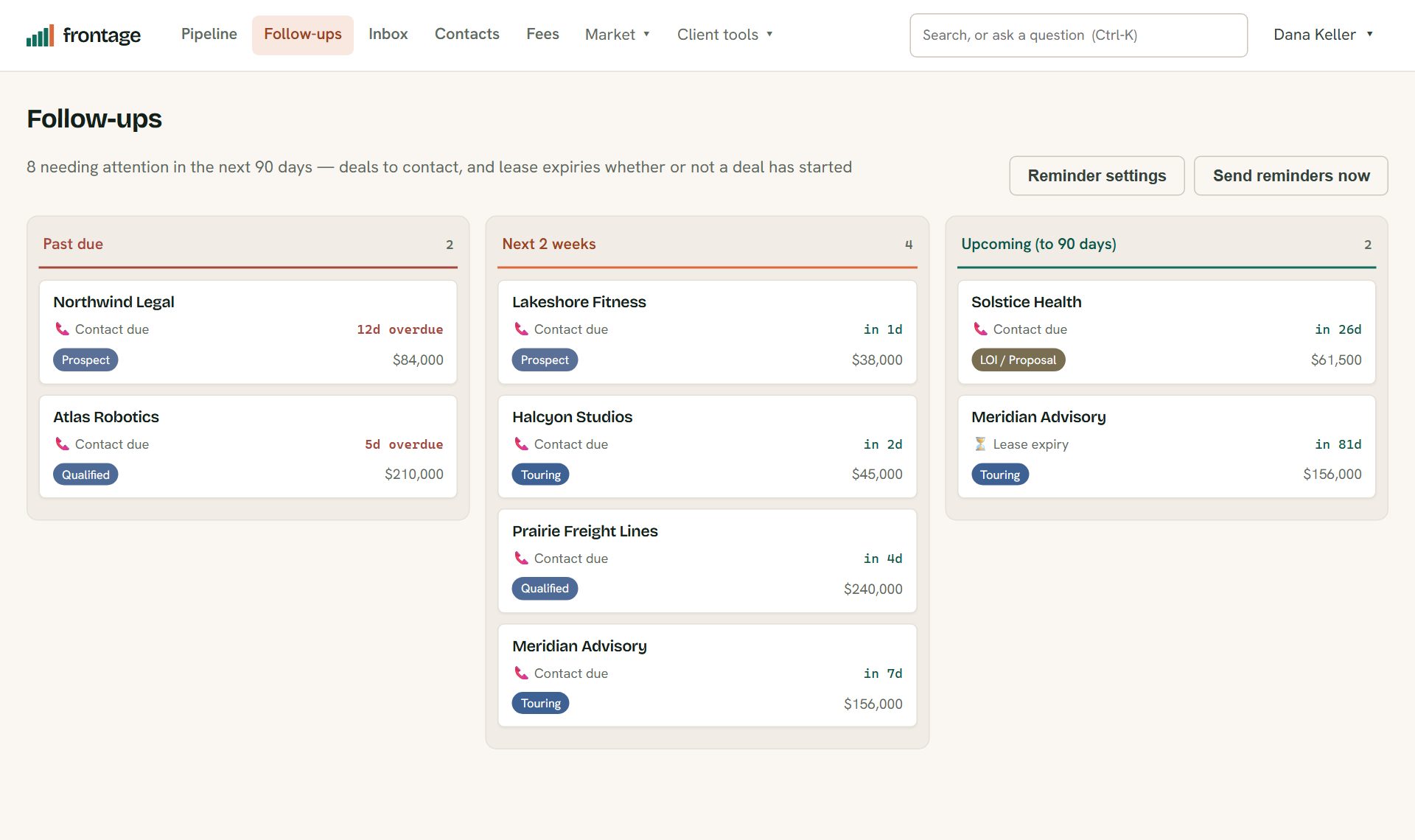Click the $61,500 value on Solstice Health
Image resolution: width=1415 pixels, height=840 pixels.
click(x=1336, y=360)
